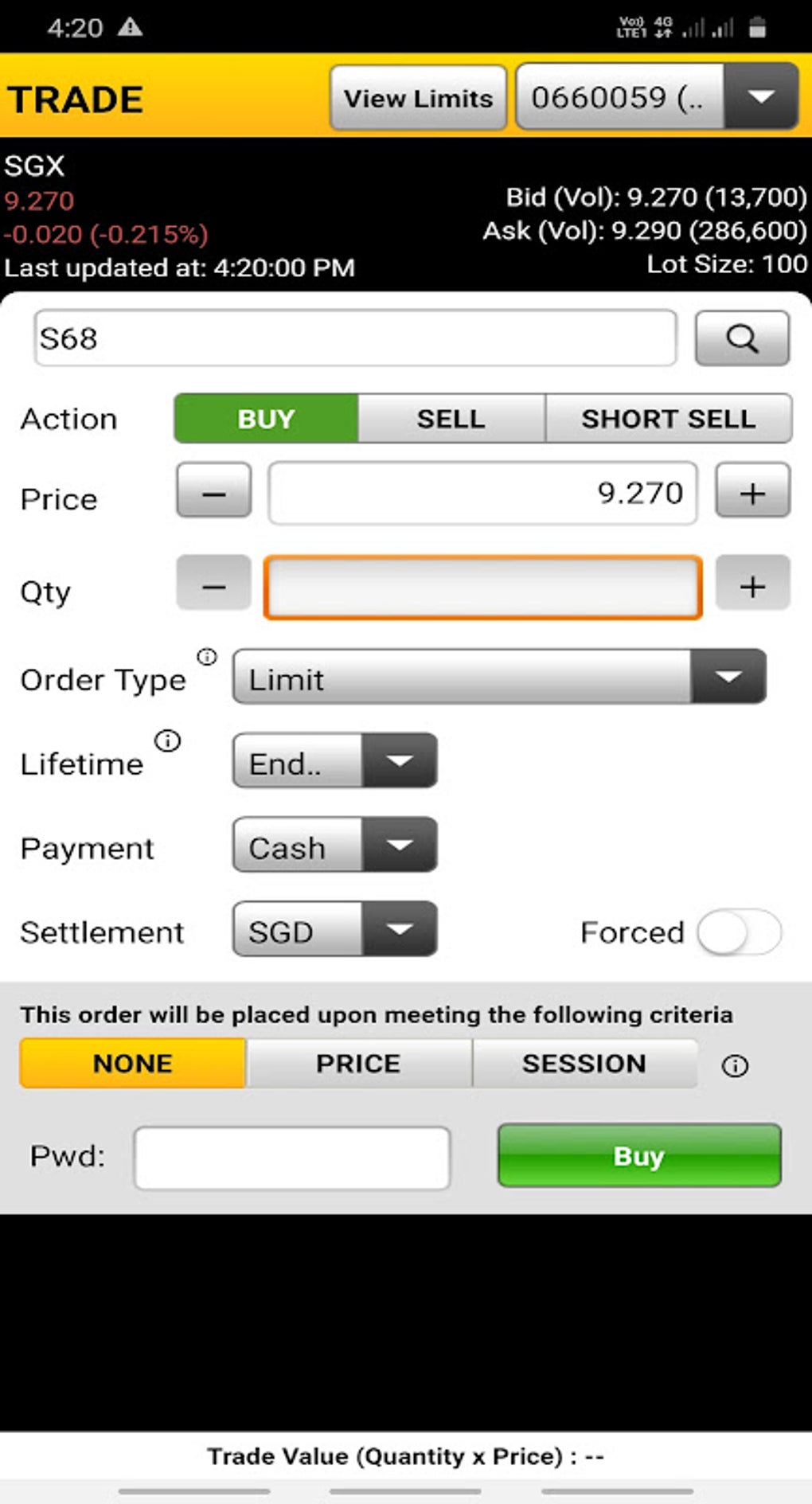
Task: Open the Order Type Limit dropdown
Action: pyautogui.click(x=499, y=678)
